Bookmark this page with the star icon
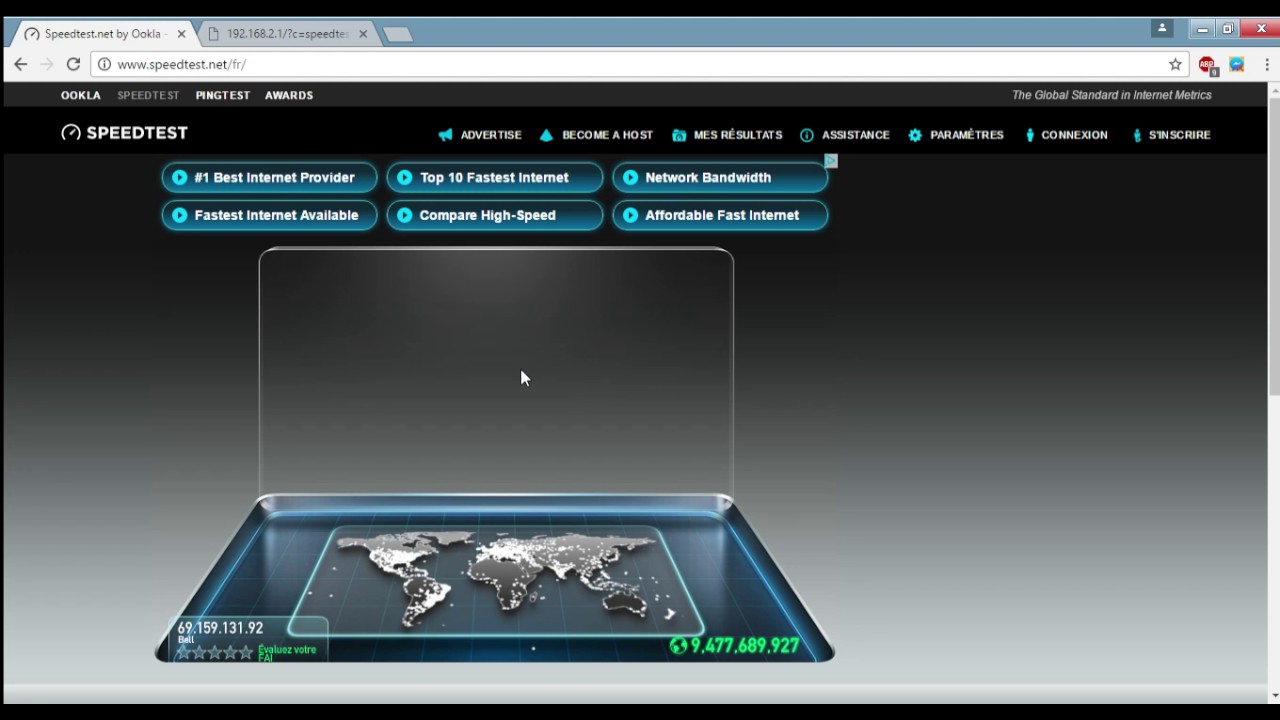The width and height of the screenshot is (1280, 720). (x=1176, y=64)
